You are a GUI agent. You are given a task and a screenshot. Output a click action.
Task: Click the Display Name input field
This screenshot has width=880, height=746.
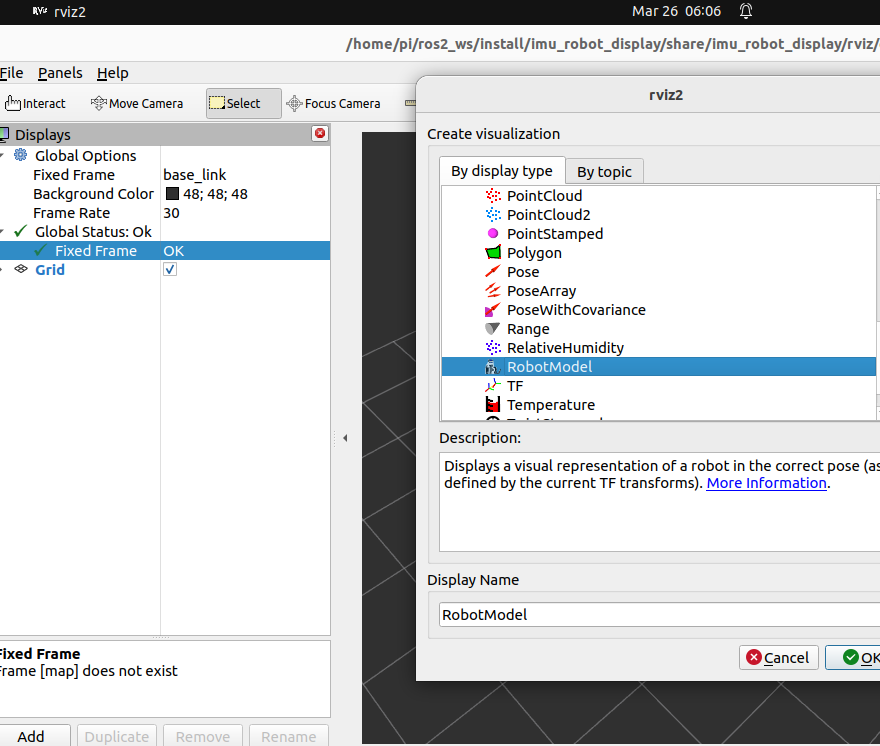[x=659, y=615]
